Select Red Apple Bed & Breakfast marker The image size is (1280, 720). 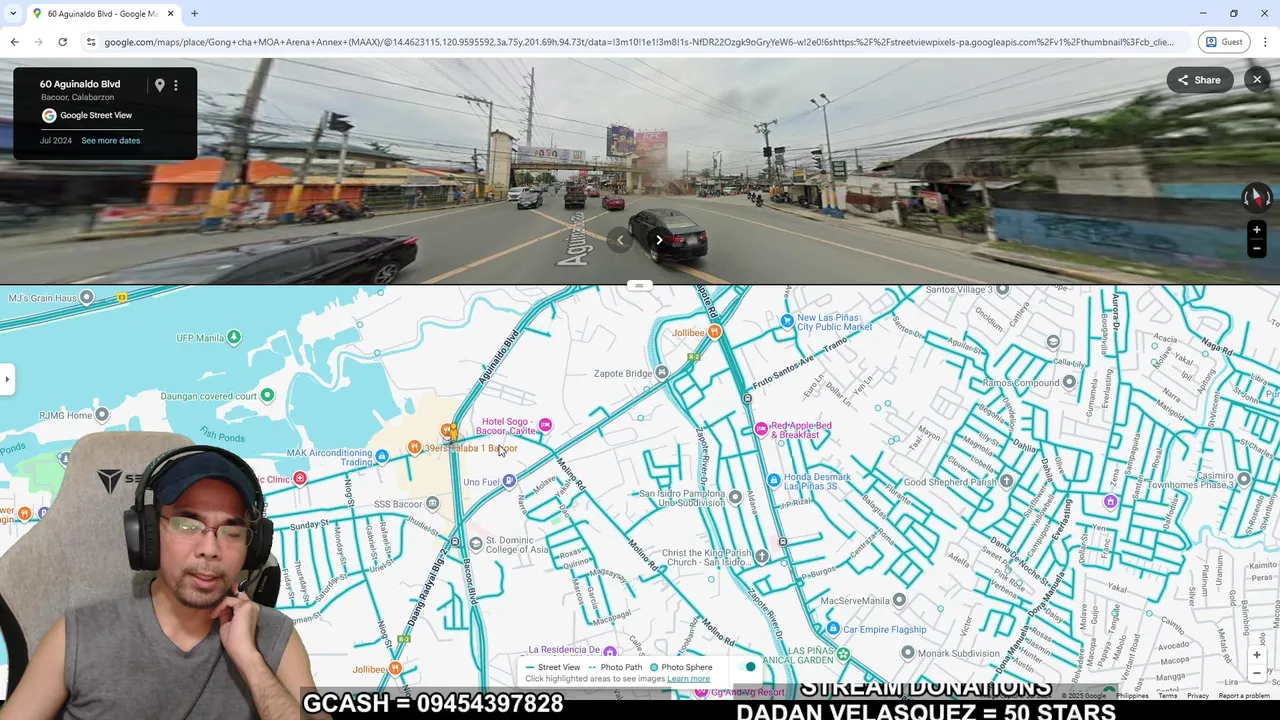[x=762, y=429]
